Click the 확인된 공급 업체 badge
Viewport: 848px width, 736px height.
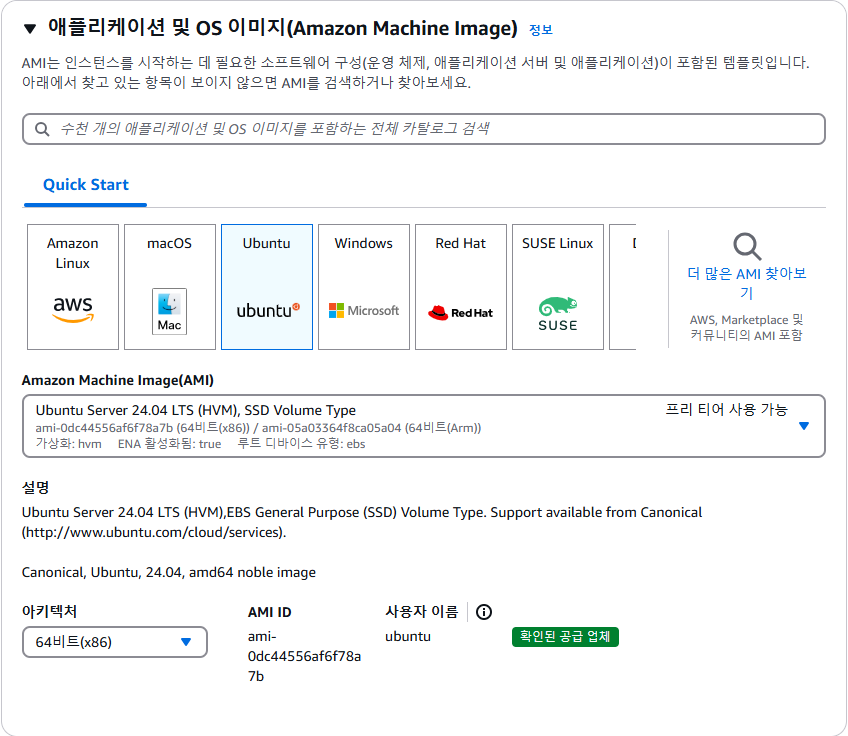(565, 636)
